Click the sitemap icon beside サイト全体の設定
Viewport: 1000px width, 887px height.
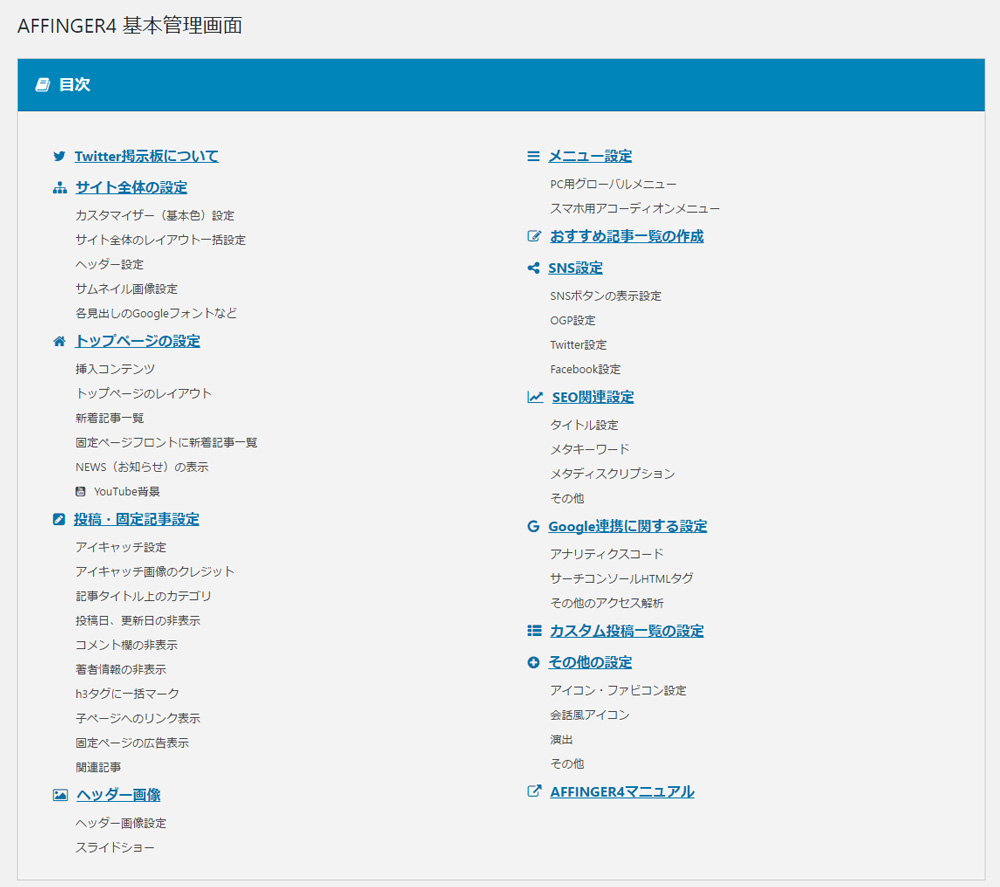59,187
